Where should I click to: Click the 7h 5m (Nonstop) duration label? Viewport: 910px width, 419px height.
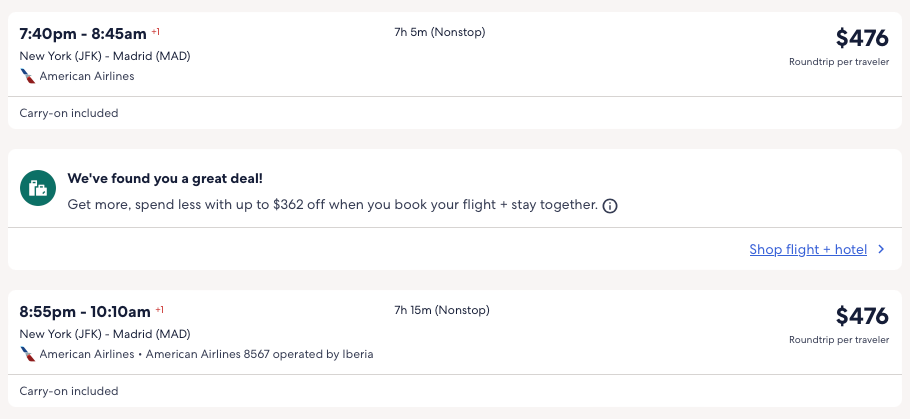pos(440,33)
